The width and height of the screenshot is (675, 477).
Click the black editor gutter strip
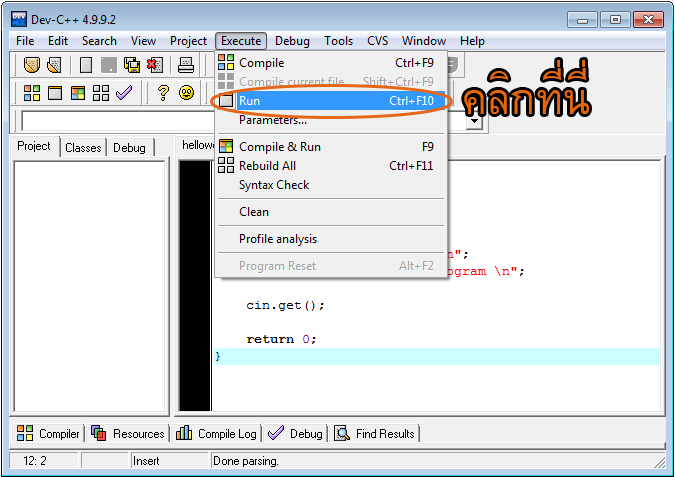coord(195,285)
